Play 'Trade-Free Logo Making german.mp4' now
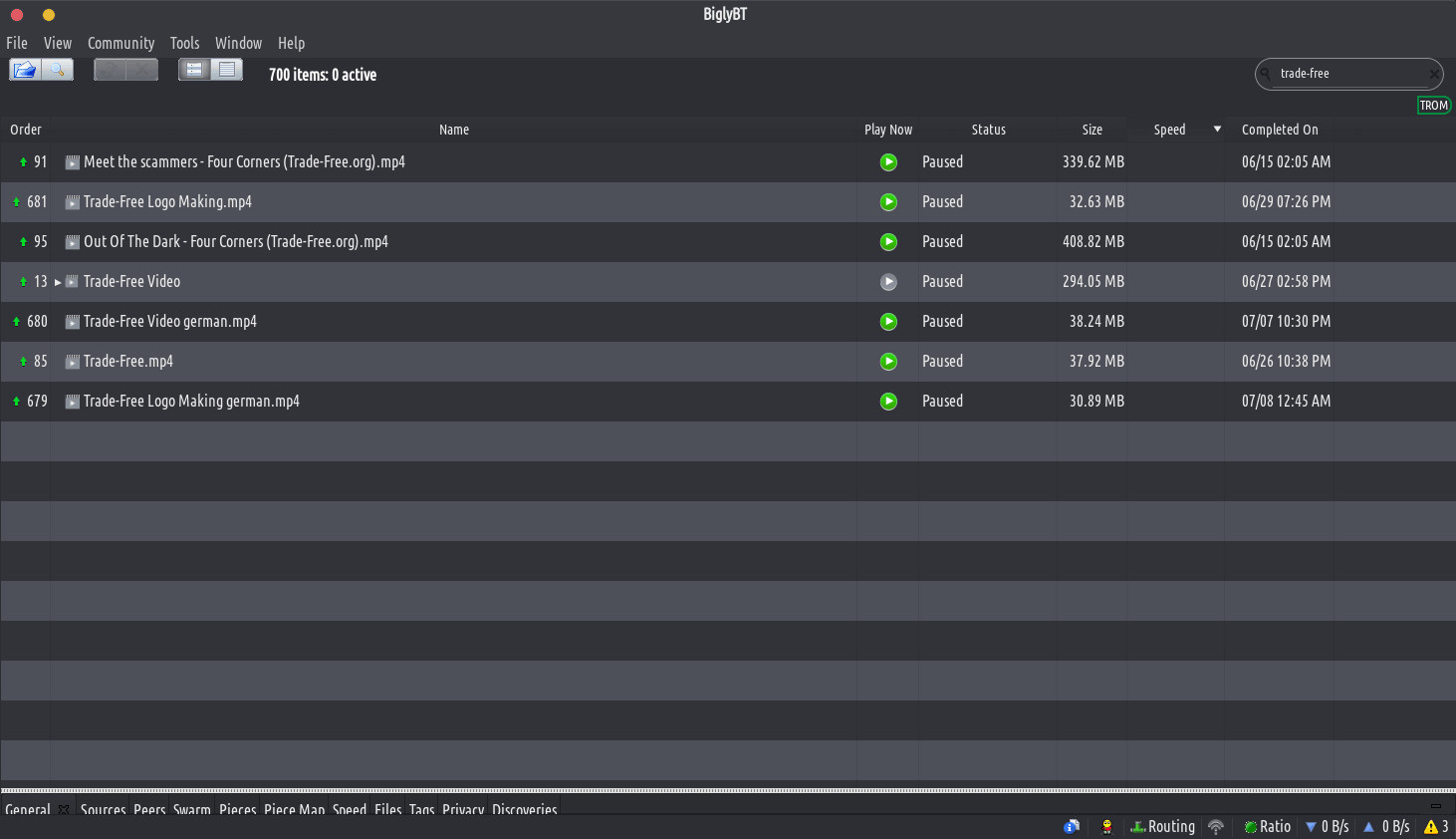1456x839 pixels. pos(888,402)
